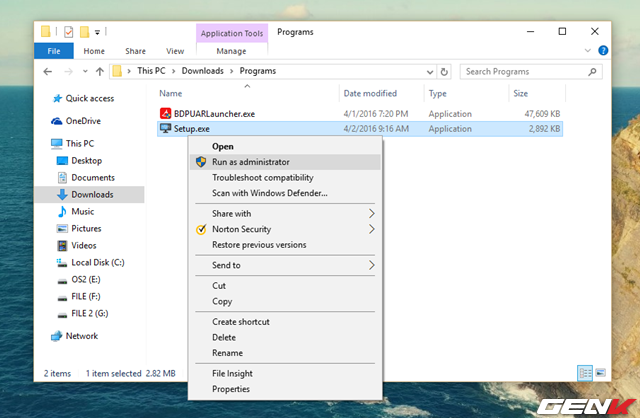This screenshot has width=640, height=418.
Task: Sort by the Size column
Action: 520,93
